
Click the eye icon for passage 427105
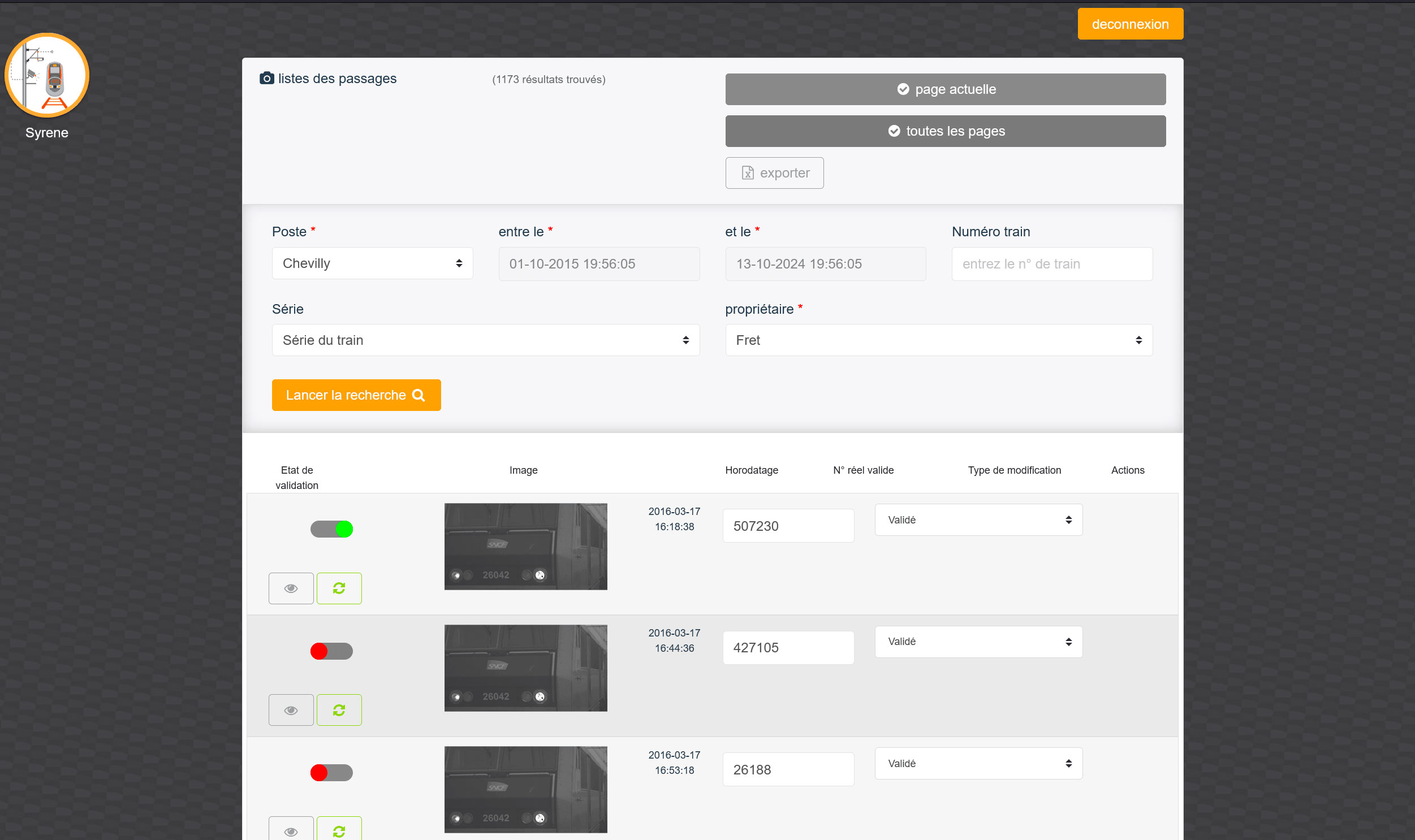tap(291, 710)
